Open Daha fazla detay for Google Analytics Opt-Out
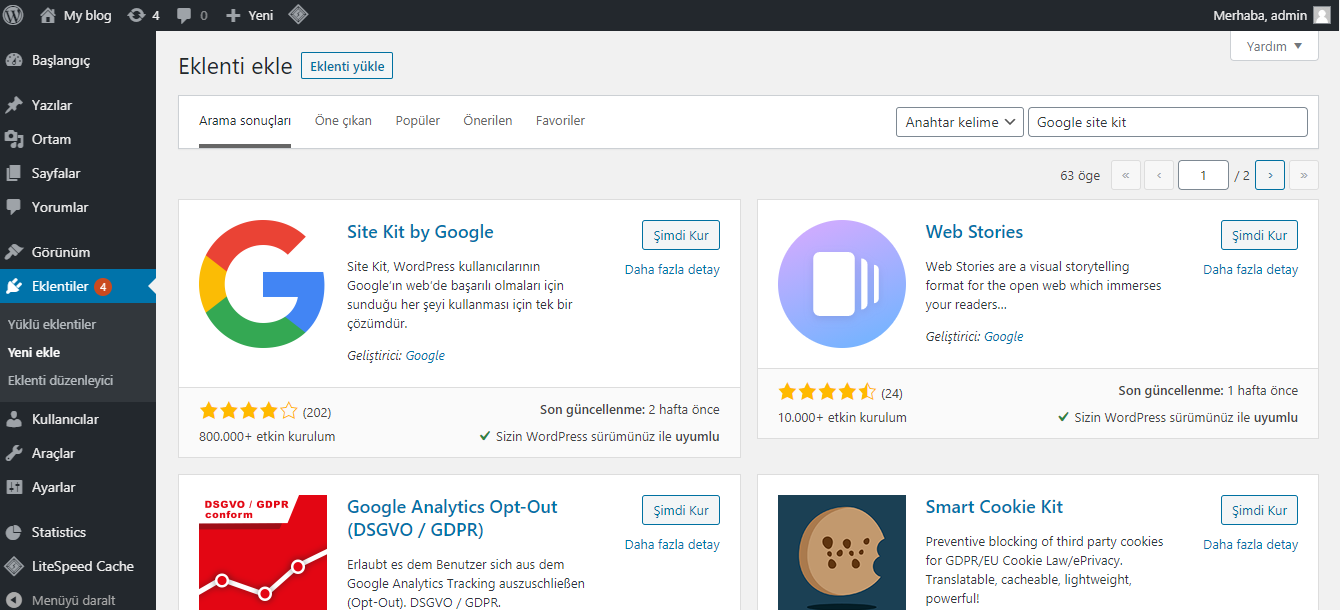This screenshot has height=610, width=1340. pyautogui.click(x=672, y=545)
